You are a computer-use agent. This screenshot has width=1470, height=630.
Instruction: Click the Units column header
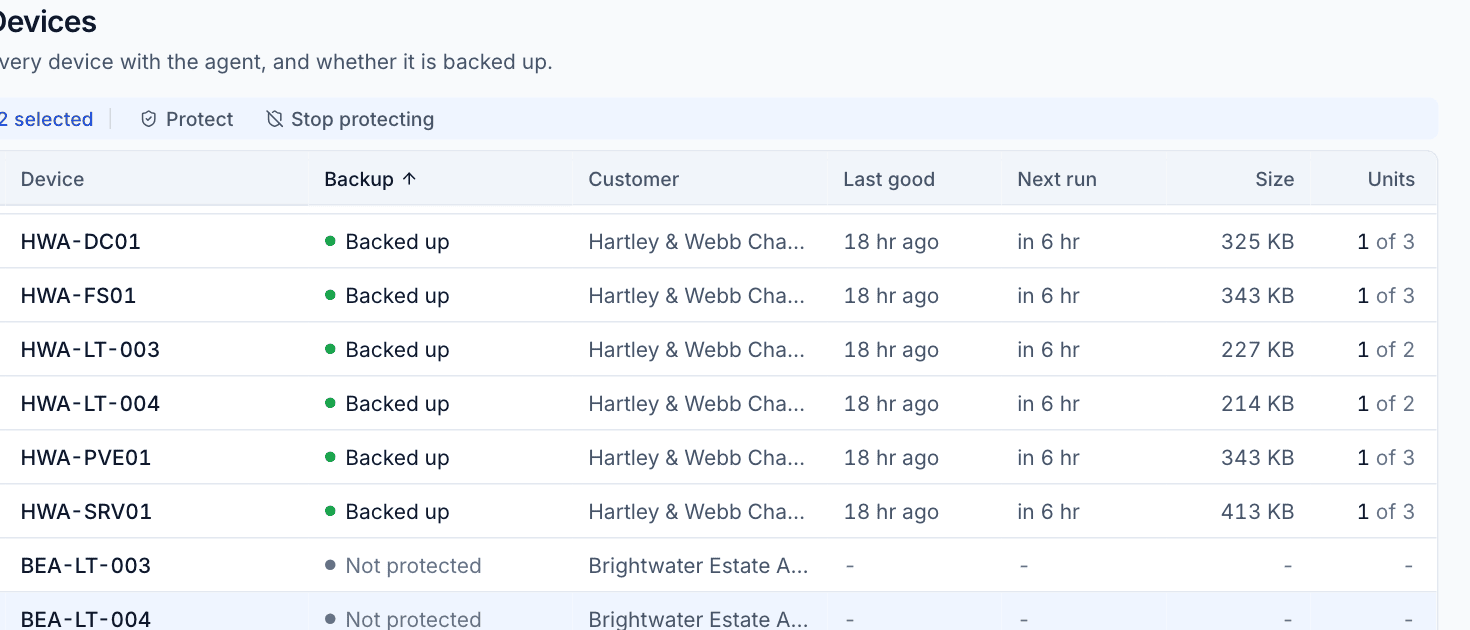click(1391, 179)
